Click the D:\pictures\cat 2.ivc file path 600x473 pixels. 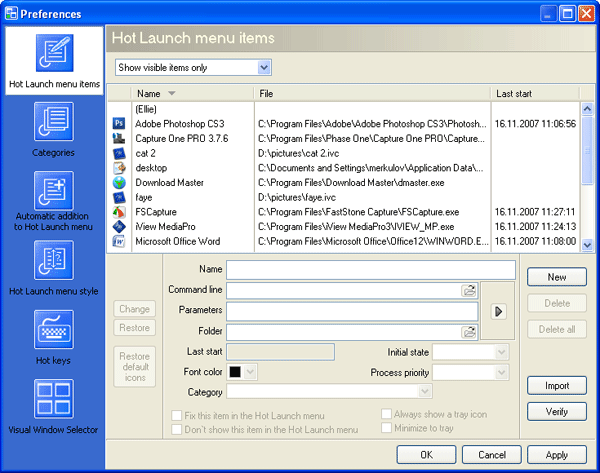(298, 153)
